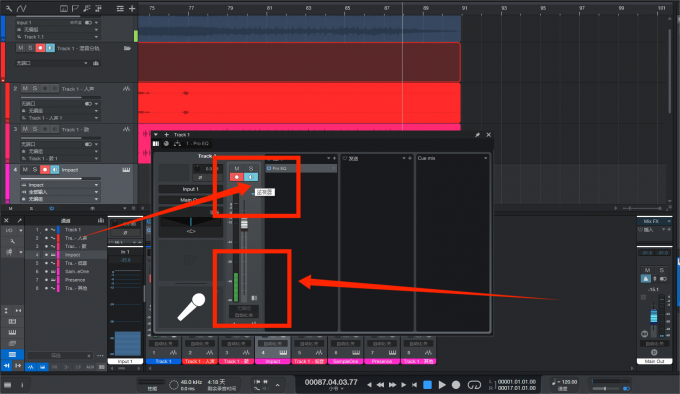Close the console track list with X icon
The image size is (680, 394).
(7, 221)
